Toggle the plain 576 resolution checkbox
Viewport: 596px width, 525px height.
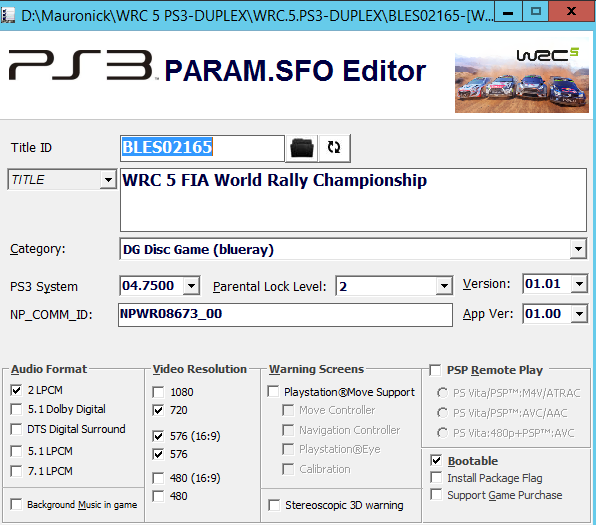click(x=158, y=454)
